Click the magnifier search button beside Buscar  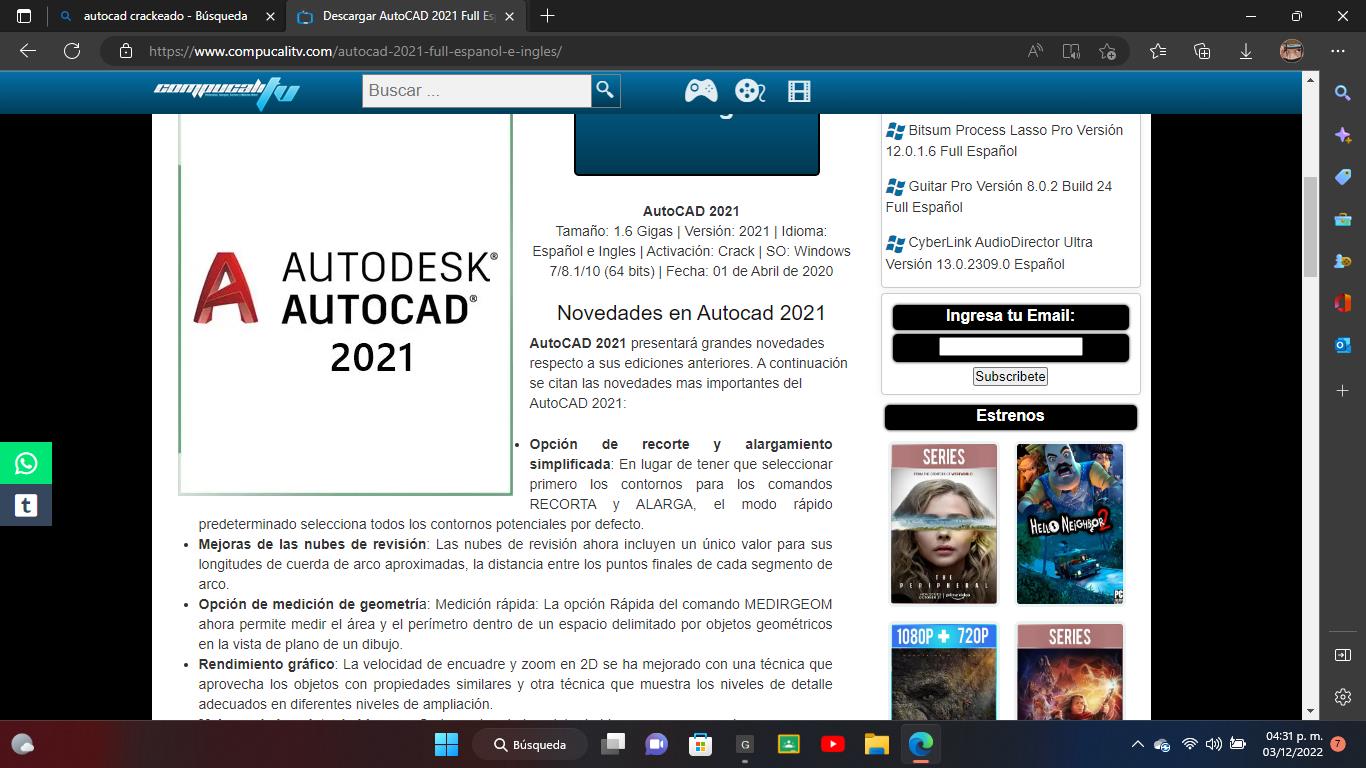pyautogui.click(x=605, y=90)
